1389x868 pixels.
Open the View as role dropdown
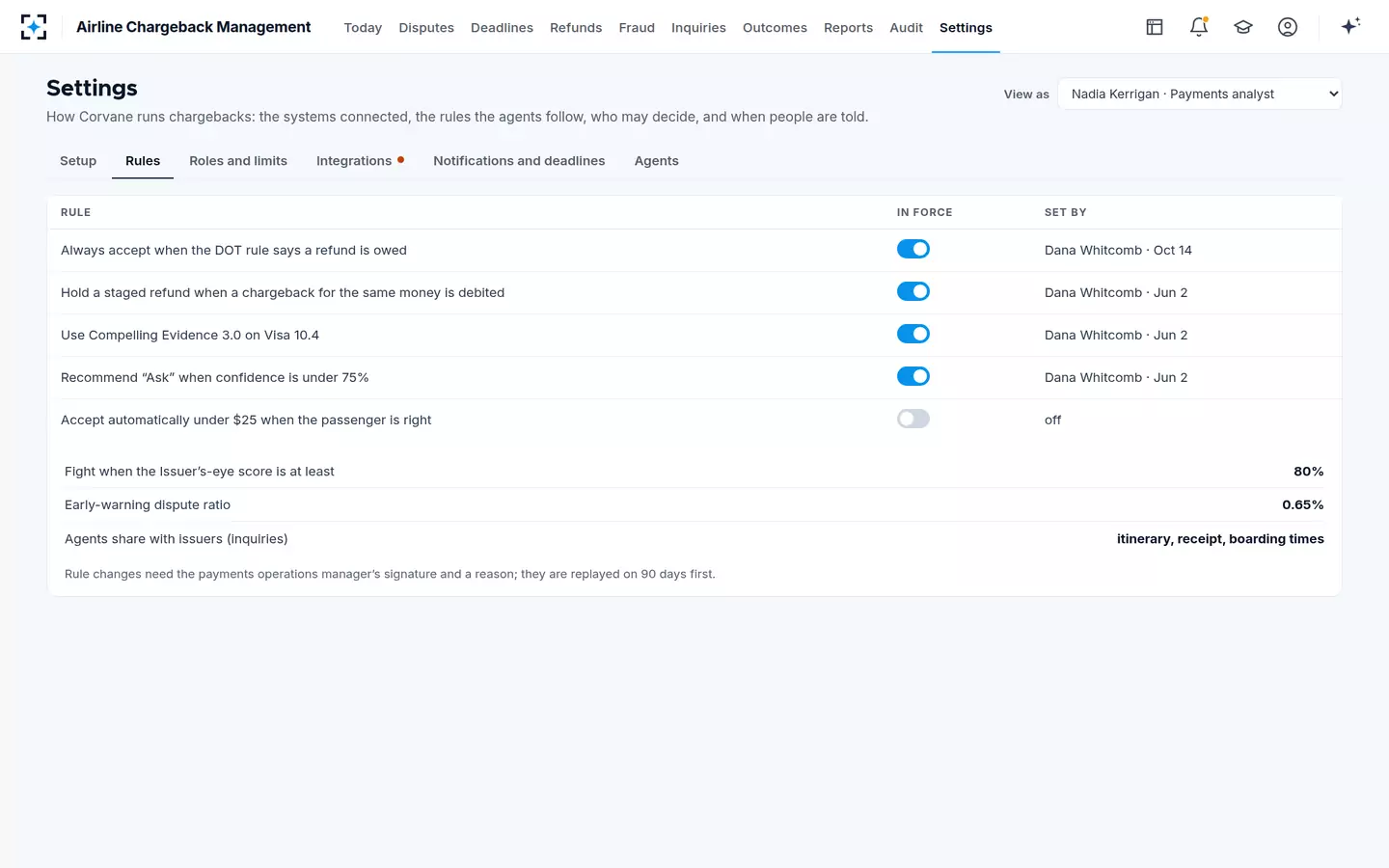[1200, 94]
